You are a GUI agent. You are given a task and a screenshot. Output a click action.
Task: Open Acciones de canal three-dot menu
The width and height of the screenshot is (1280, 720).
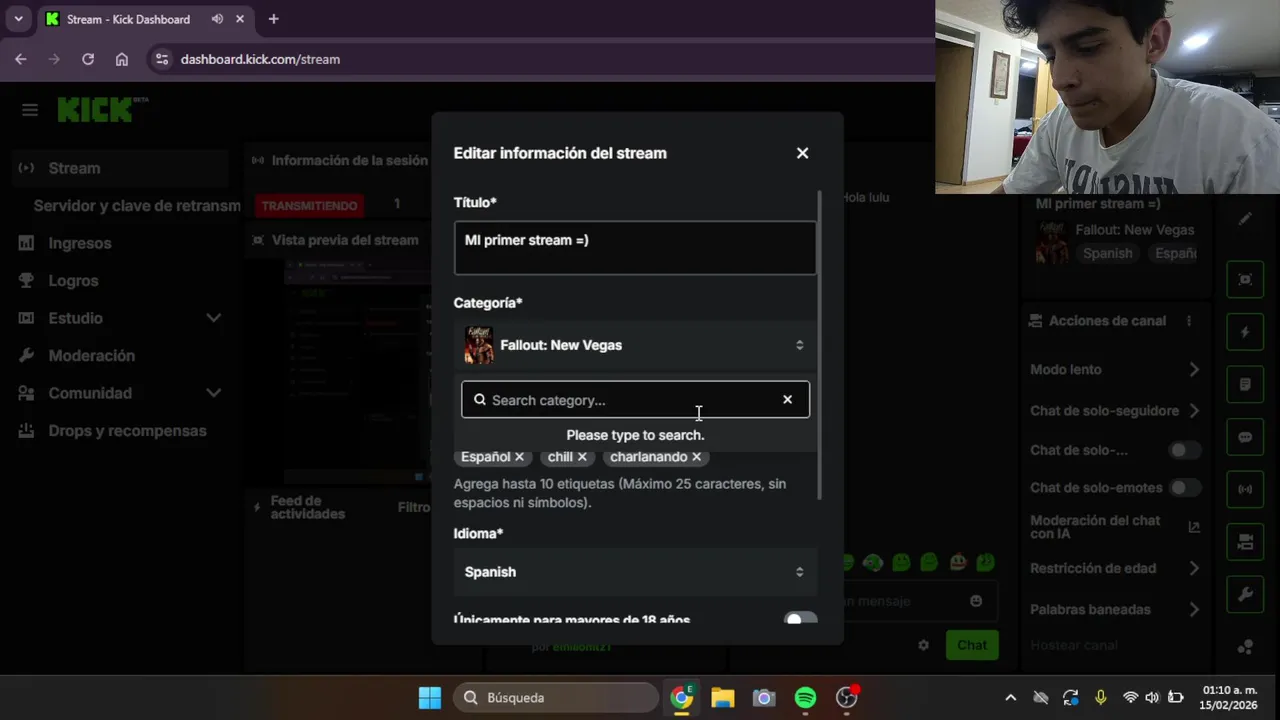(x=1189, y=321)
